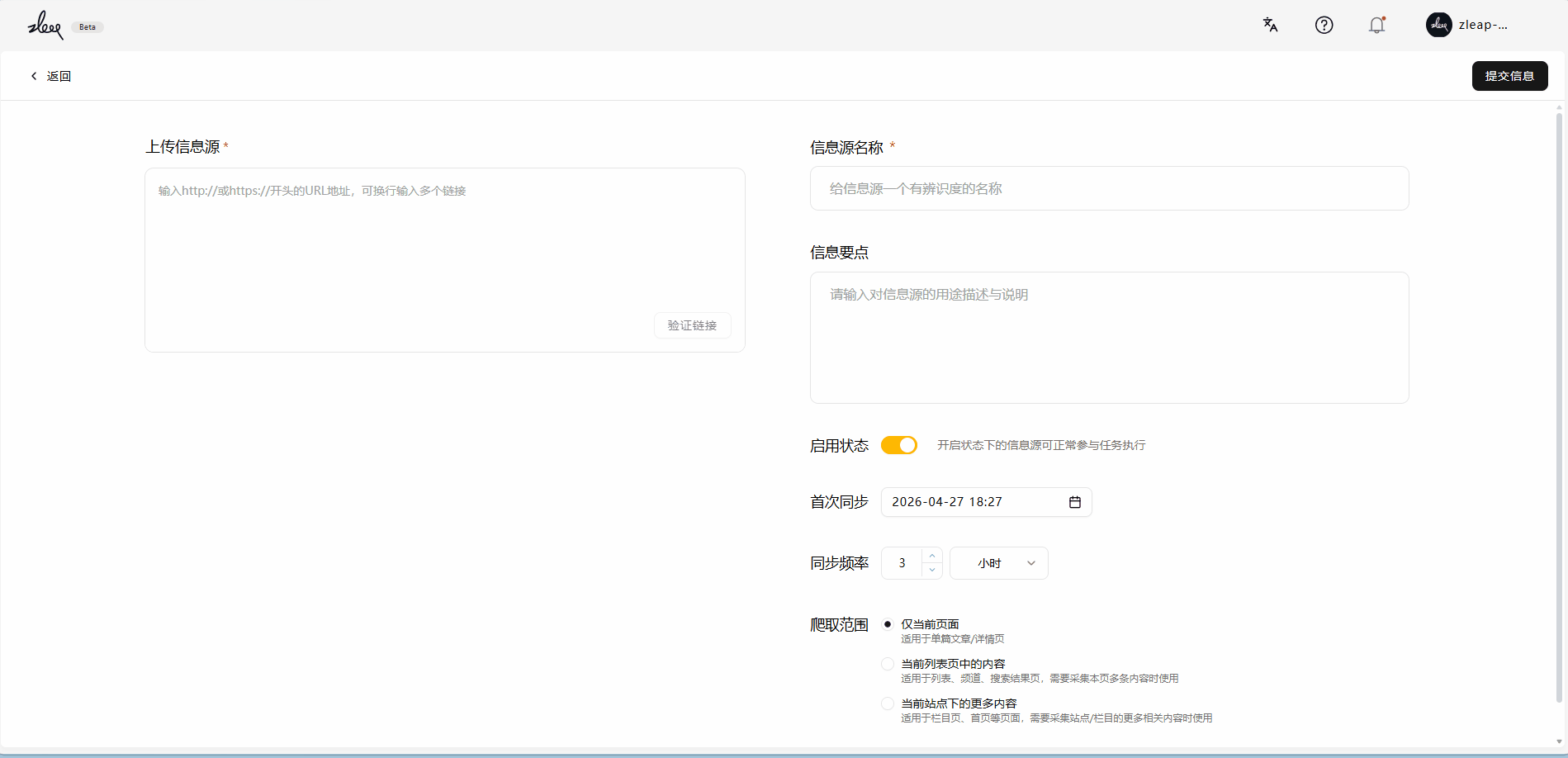Screen dimensions: 1568x758
Task: Click the back arrow next to 返回
Action: tap(34, 76)
